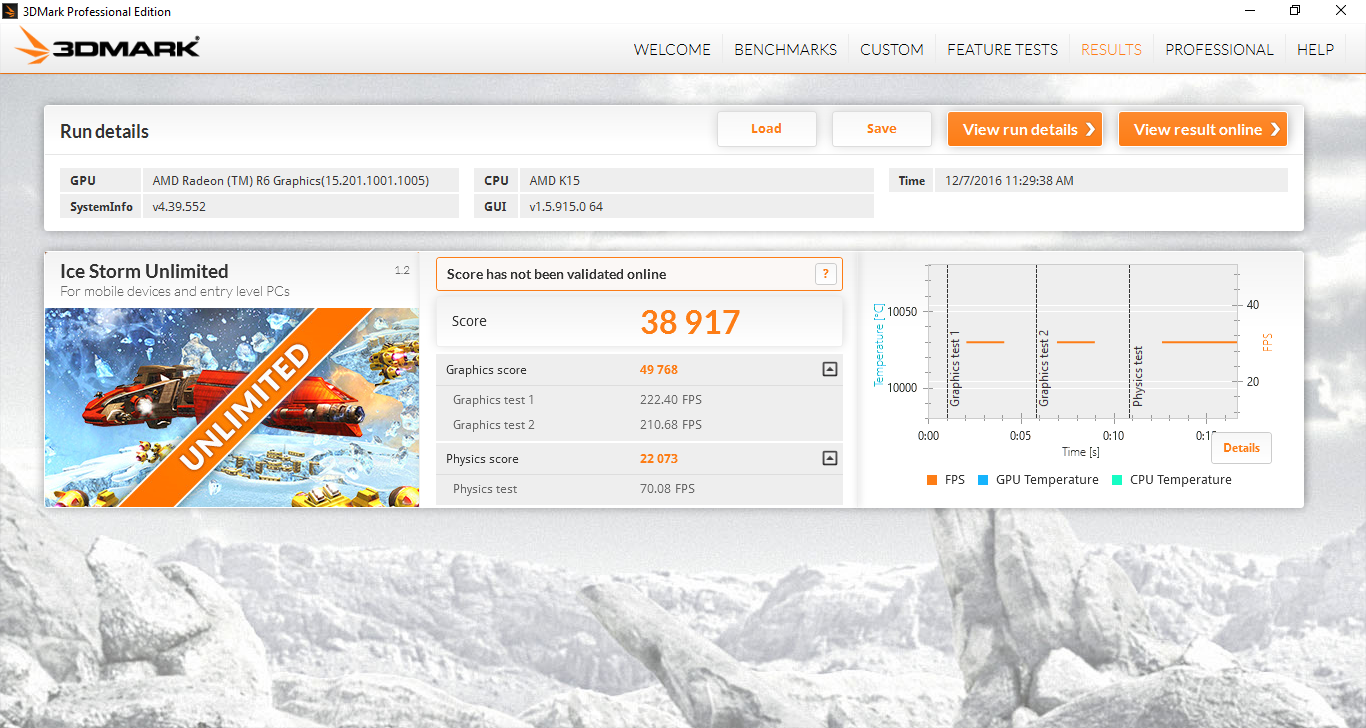Click the 3DMark title bar app icon
Viewport: 1366px width, 728px height.
click(x=11, y=11)
